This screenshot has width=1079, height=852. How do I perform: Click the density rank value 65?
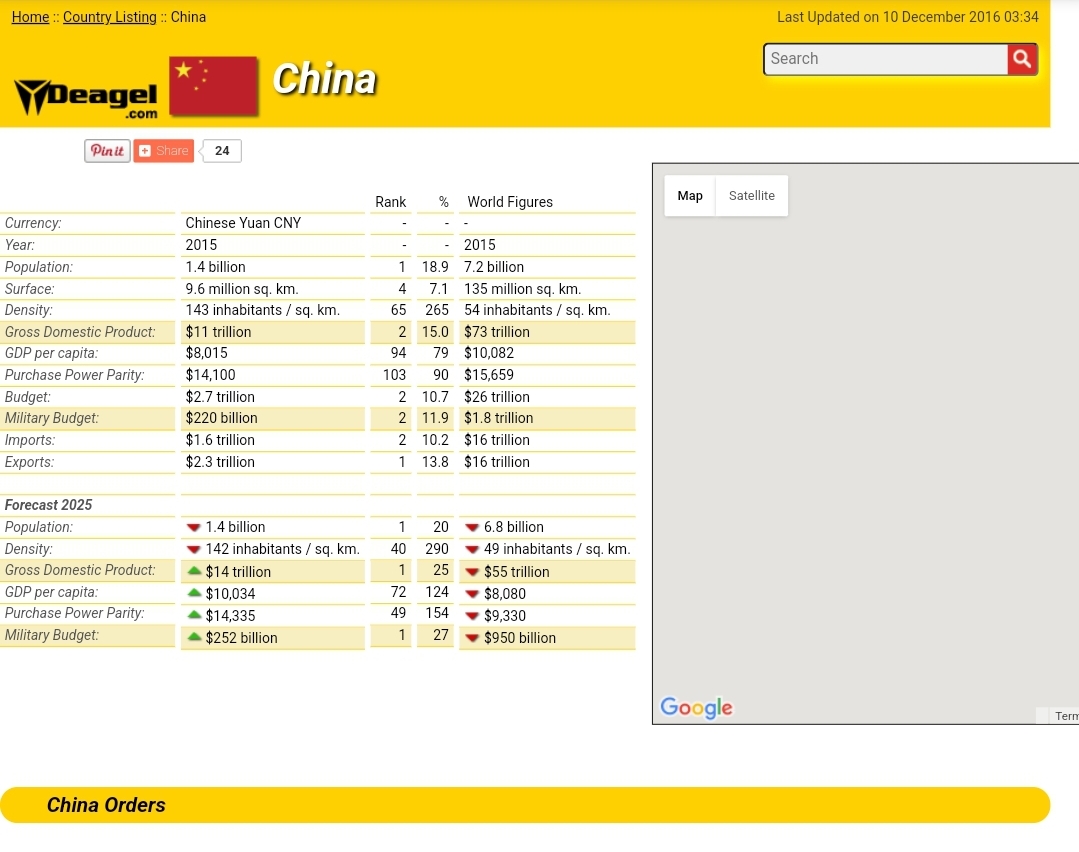click(398, 310)
